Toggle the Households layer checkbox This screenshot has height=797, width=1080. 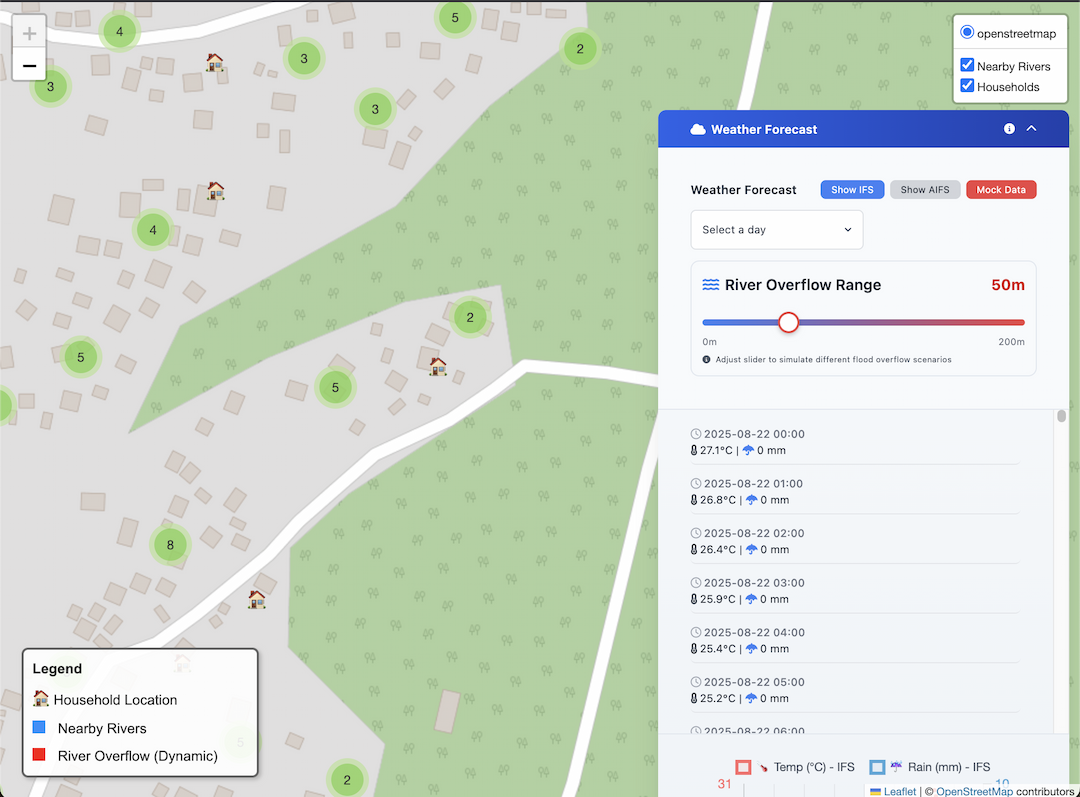click(x=967, y=86)
